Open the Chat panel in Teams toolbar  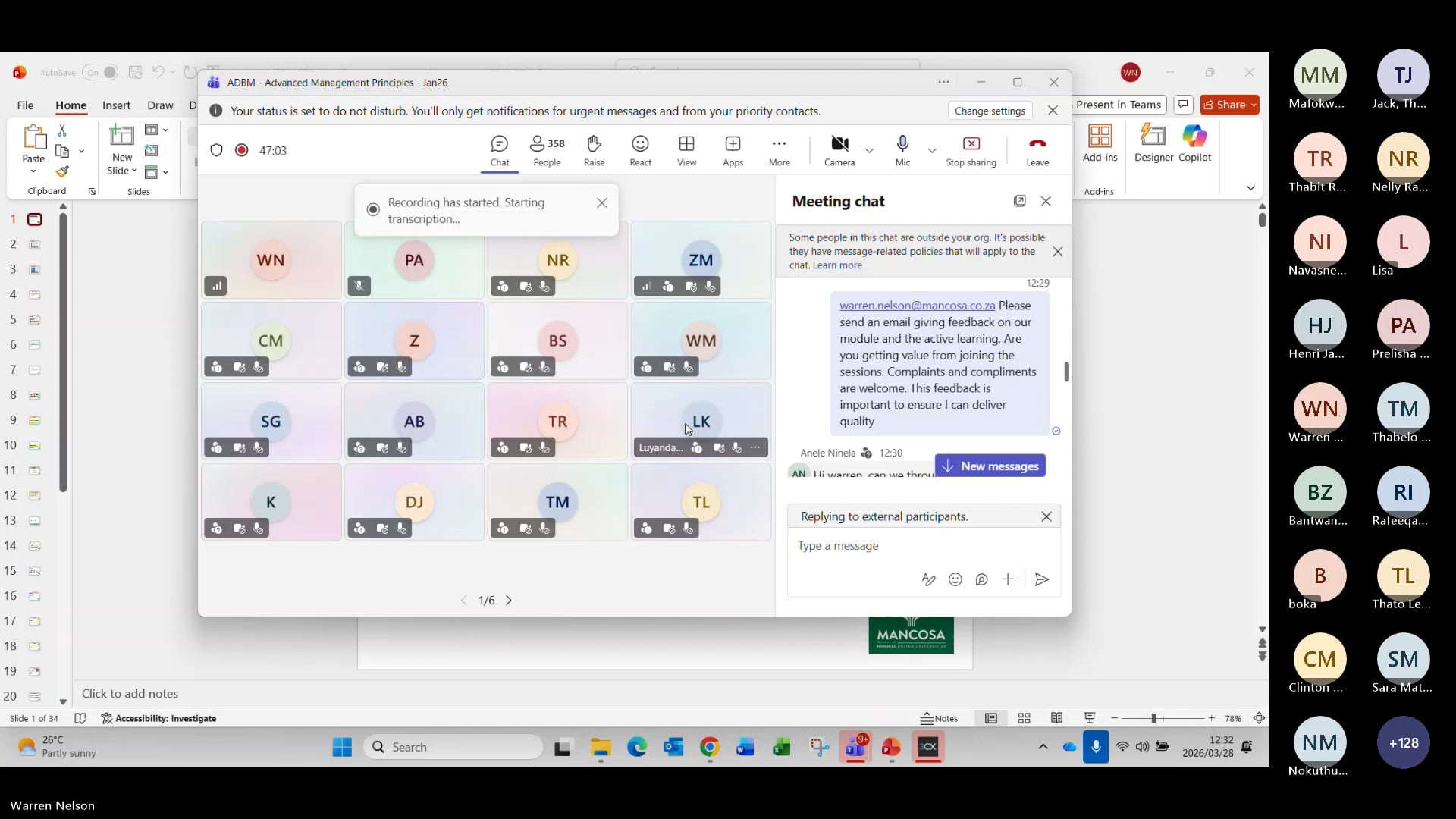click(500, 151)
